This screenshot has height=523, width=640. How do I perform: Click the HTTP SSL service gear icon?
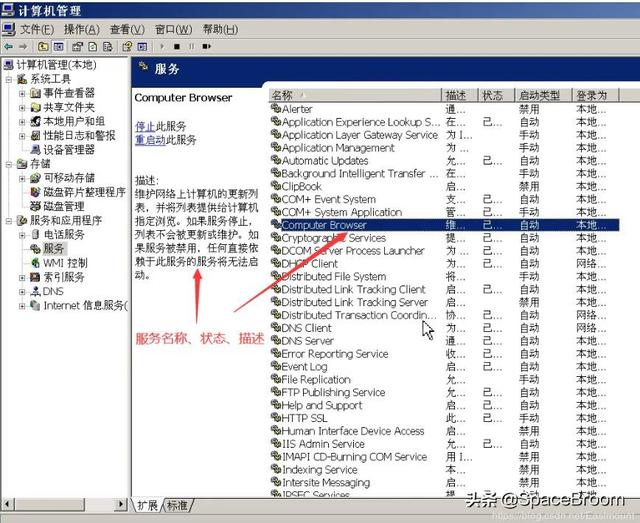pyautogui.click(x=276, y=417)
